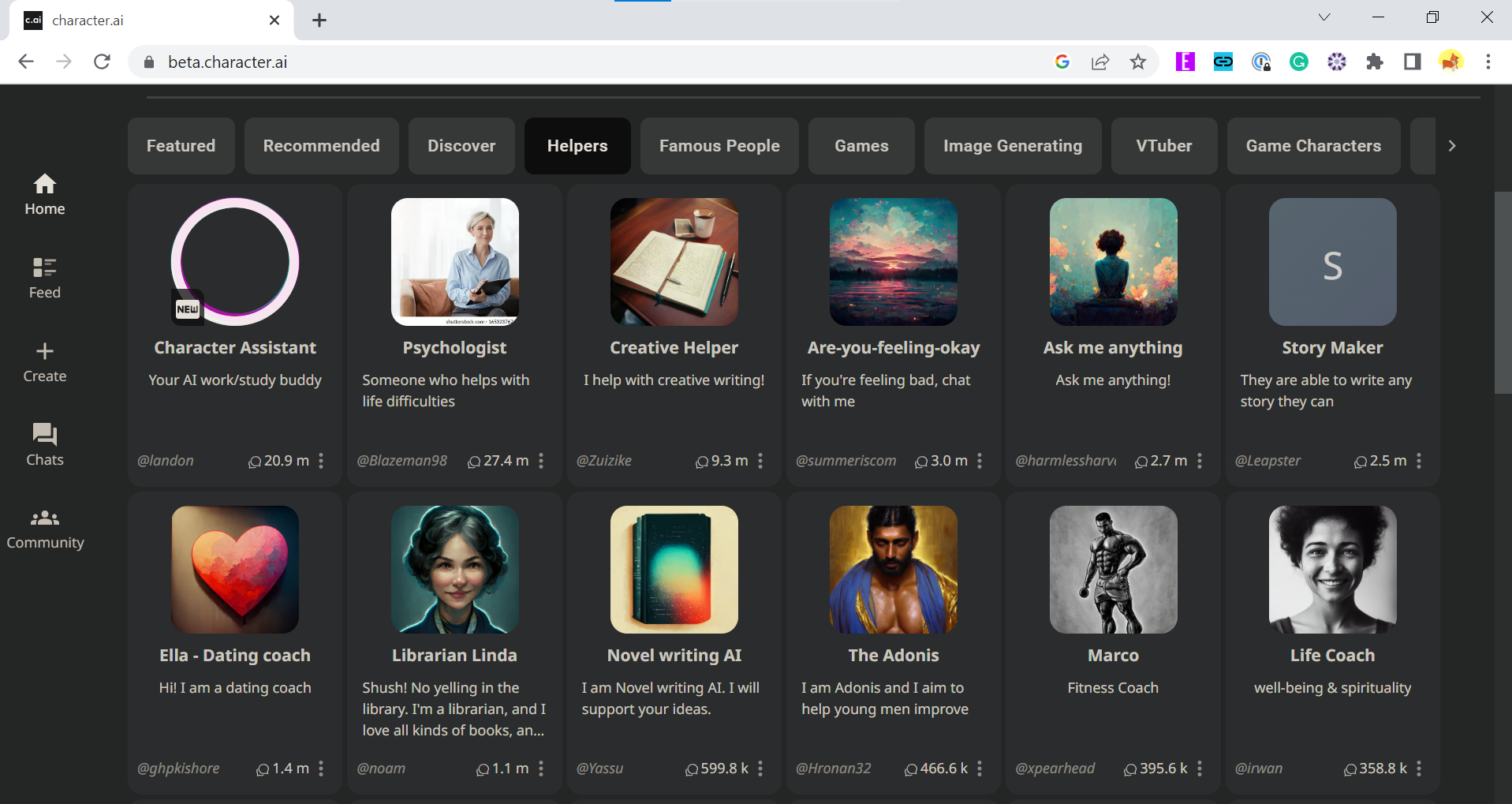The image size is (1512, 804).
Task: Click the share page icon in address bar
Action: pyautogui.click(x=1100, y=62)
